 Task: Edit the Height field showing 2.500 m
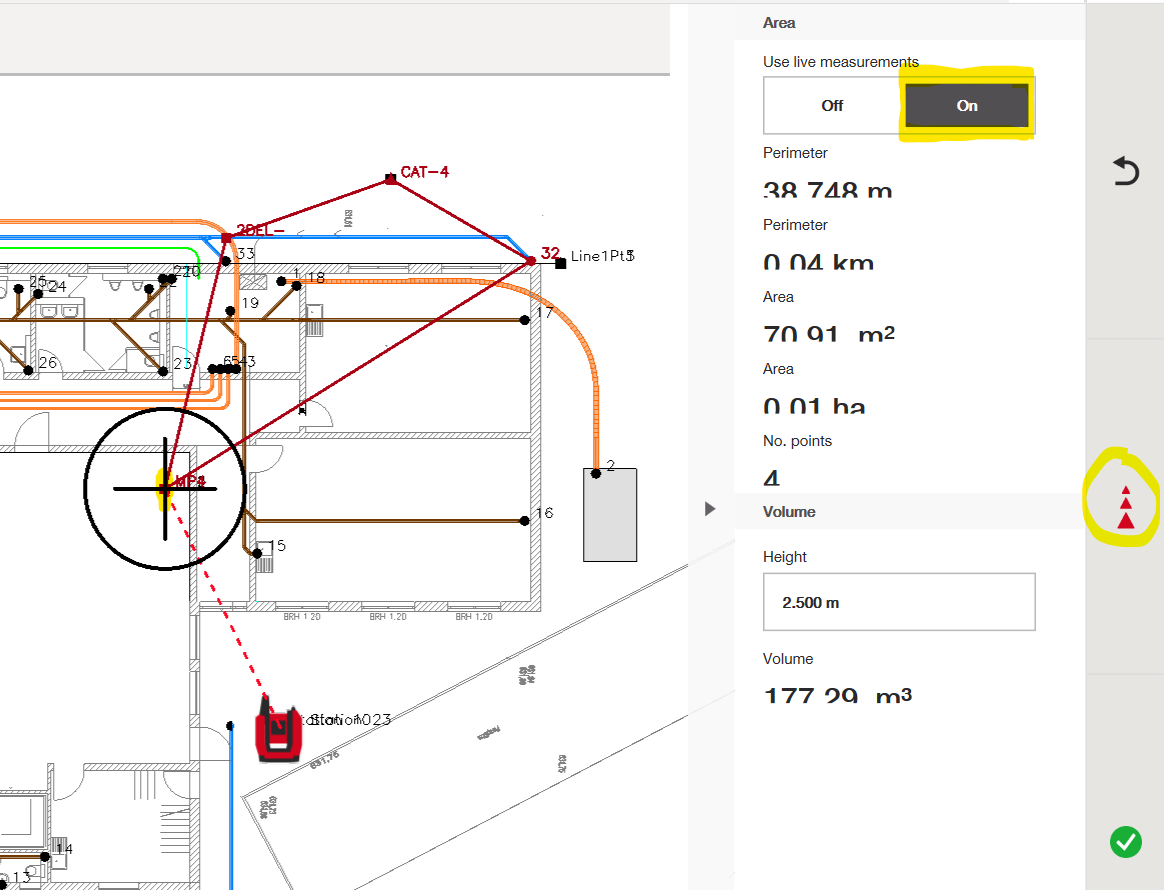[898, 603]
